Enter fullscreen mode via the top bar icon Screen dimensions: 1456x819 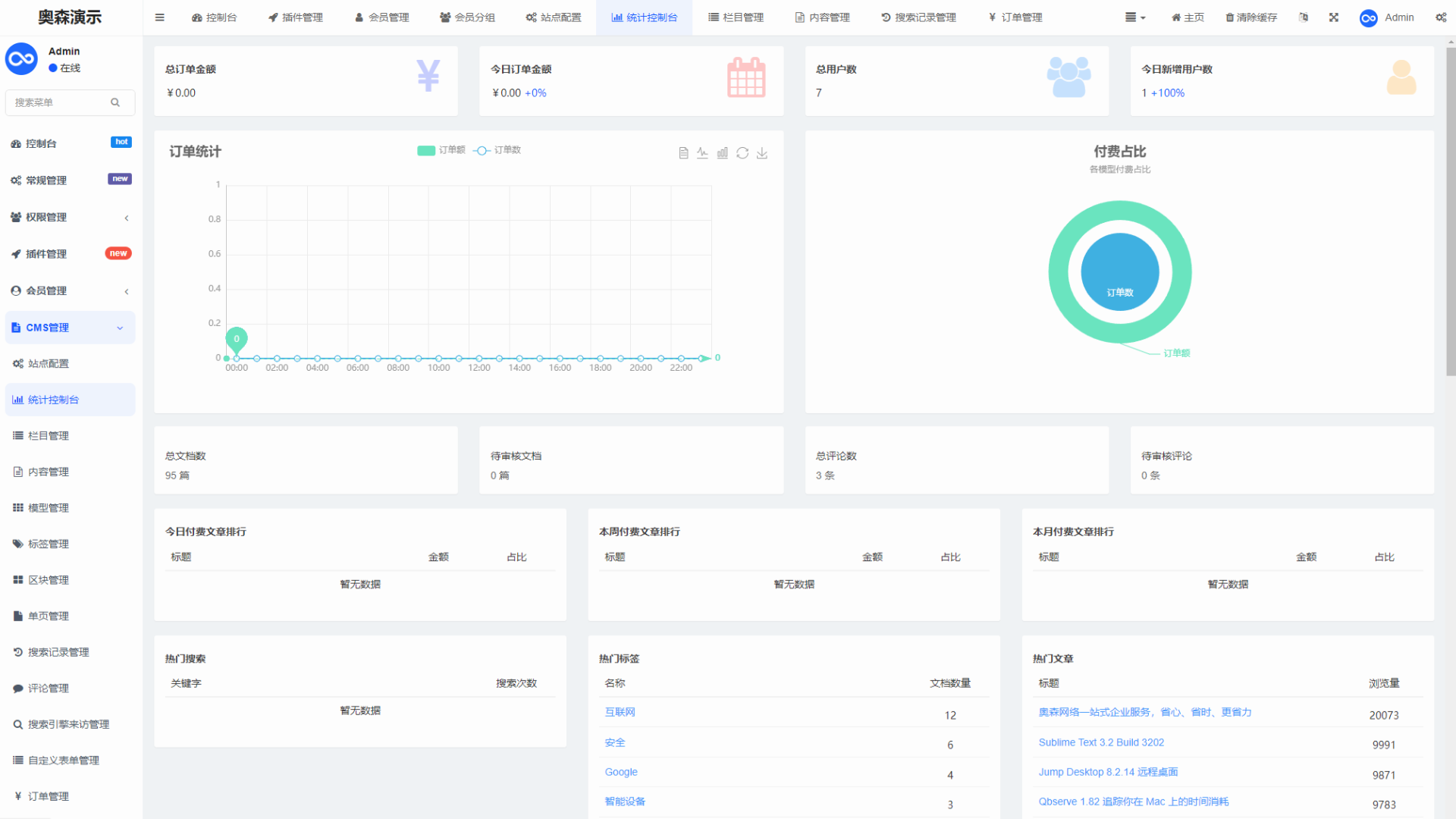[1334, 17]
